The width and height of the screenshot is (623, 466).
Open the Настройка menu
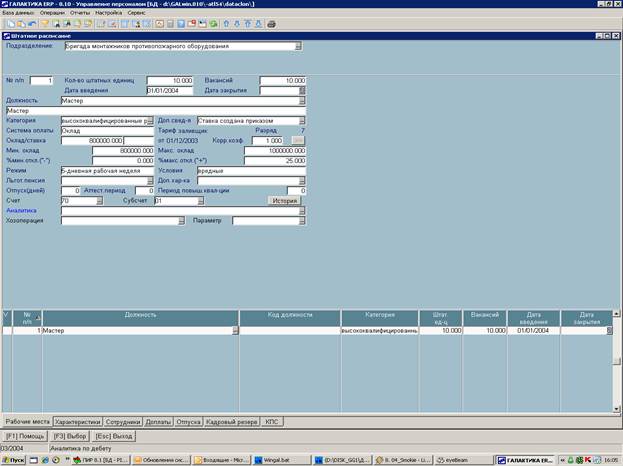[x=109, y=11]
